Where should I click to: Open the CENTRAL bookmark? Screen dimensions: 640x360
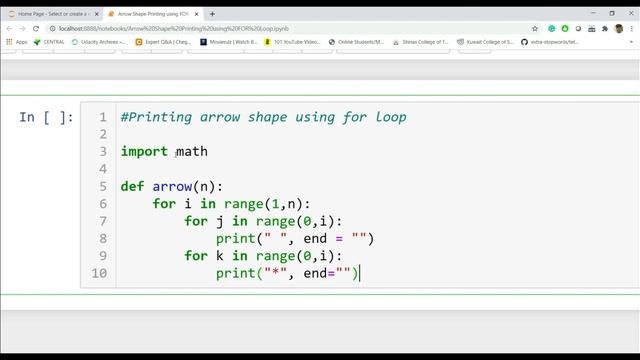(x=49, y=42)
